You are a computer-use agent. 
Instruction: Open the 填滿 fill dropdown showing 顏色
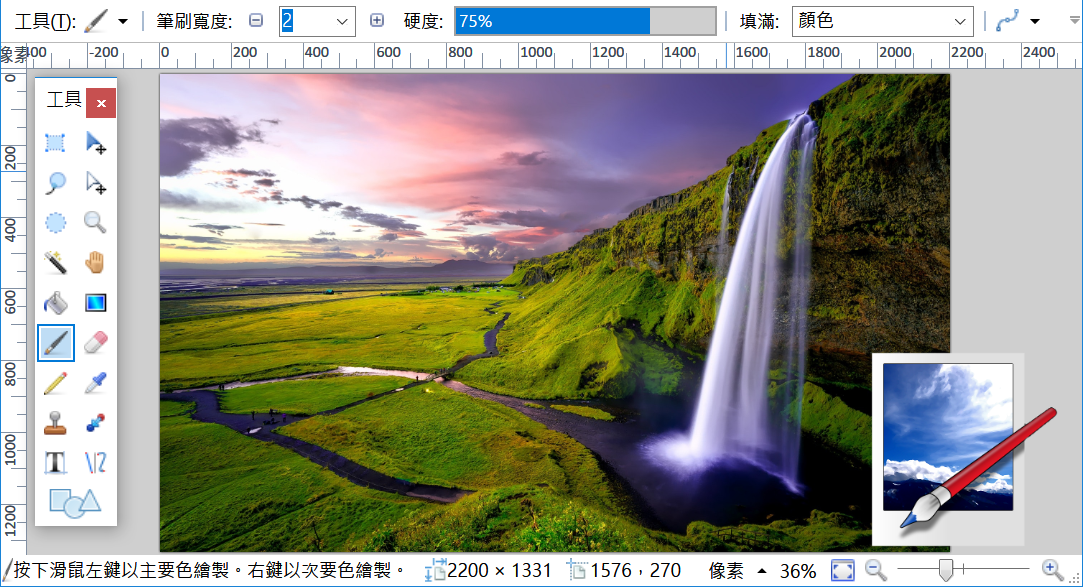pyautogui.click(x=883, y=21)
